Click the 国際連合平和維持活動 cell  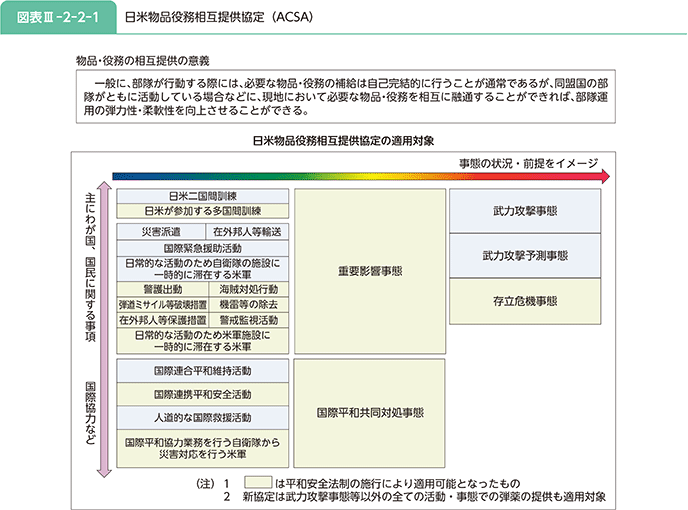coord(203,371)
